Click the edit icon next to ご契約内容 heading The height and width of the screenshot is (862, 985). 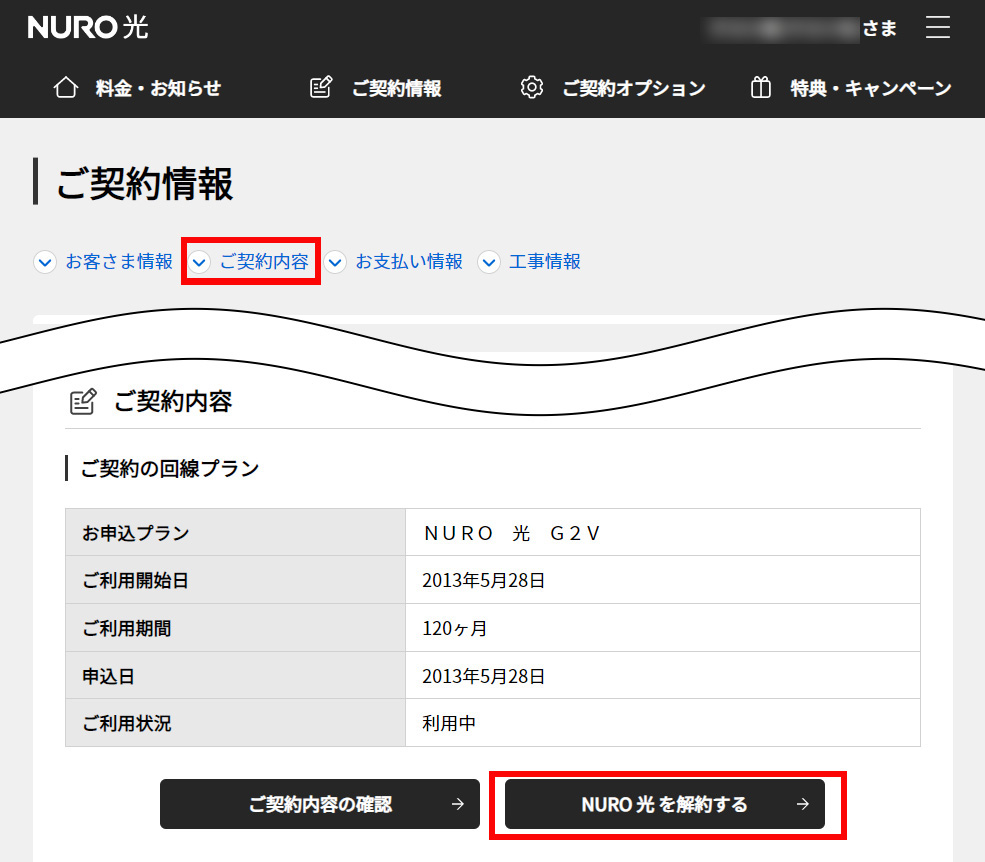(x=83, y=401)
